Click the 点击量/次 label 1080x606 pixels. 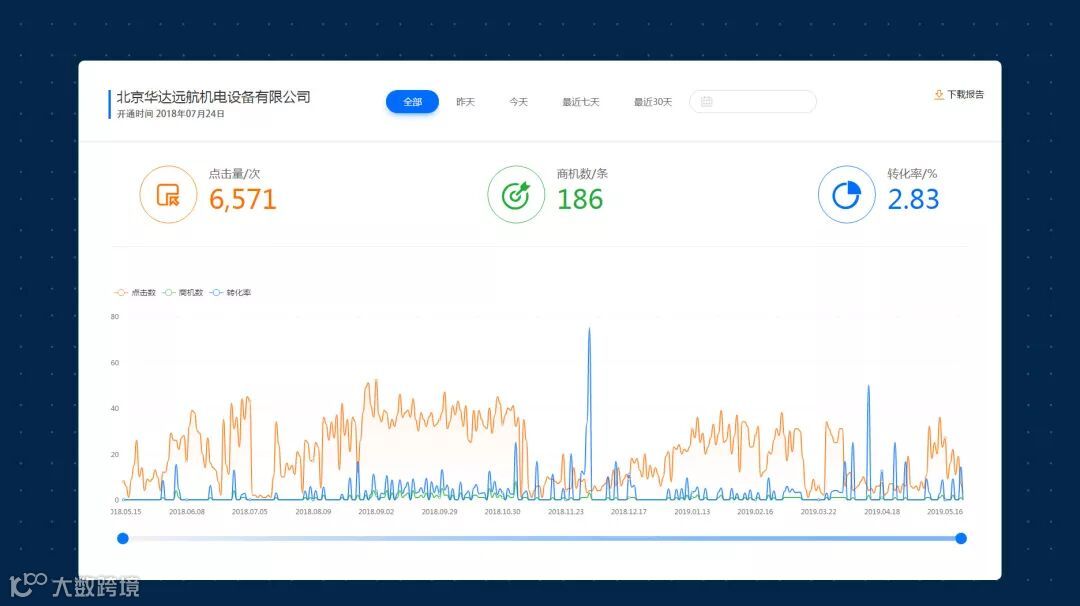[234, 174]
